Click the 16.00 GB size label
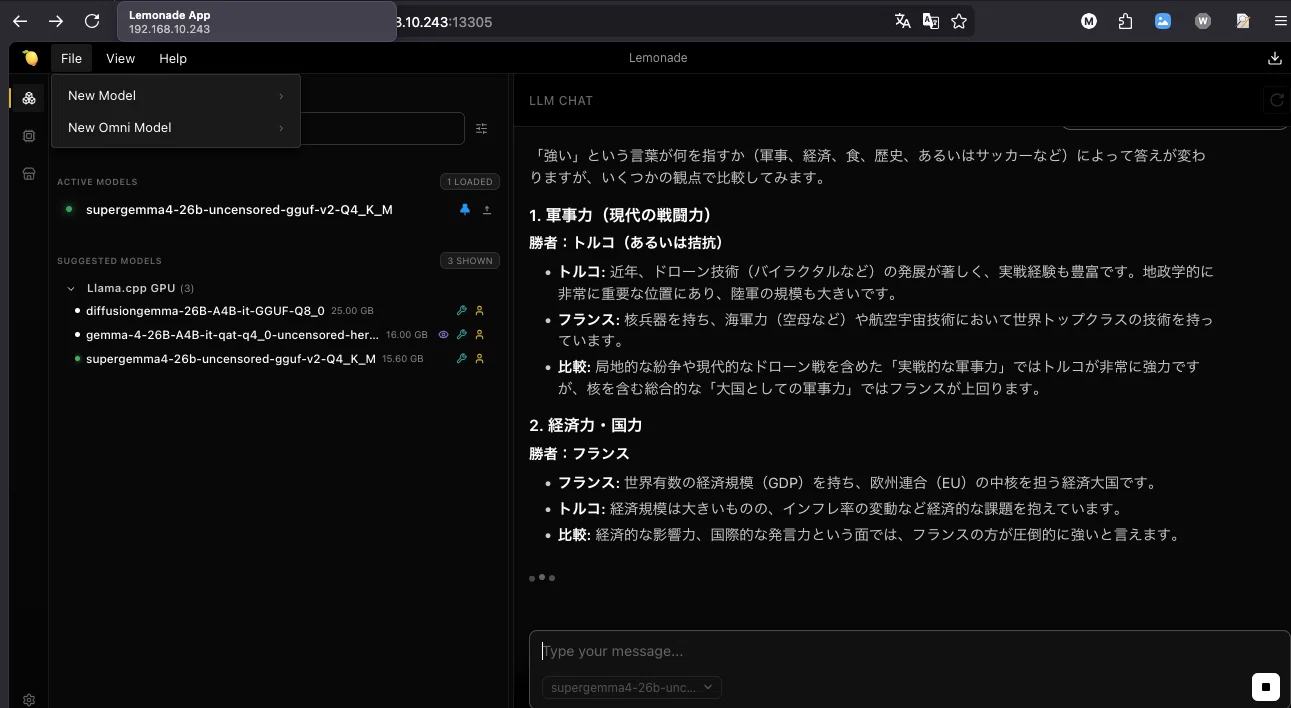Viewport: 1291px width, 708px height. (406, 335)
